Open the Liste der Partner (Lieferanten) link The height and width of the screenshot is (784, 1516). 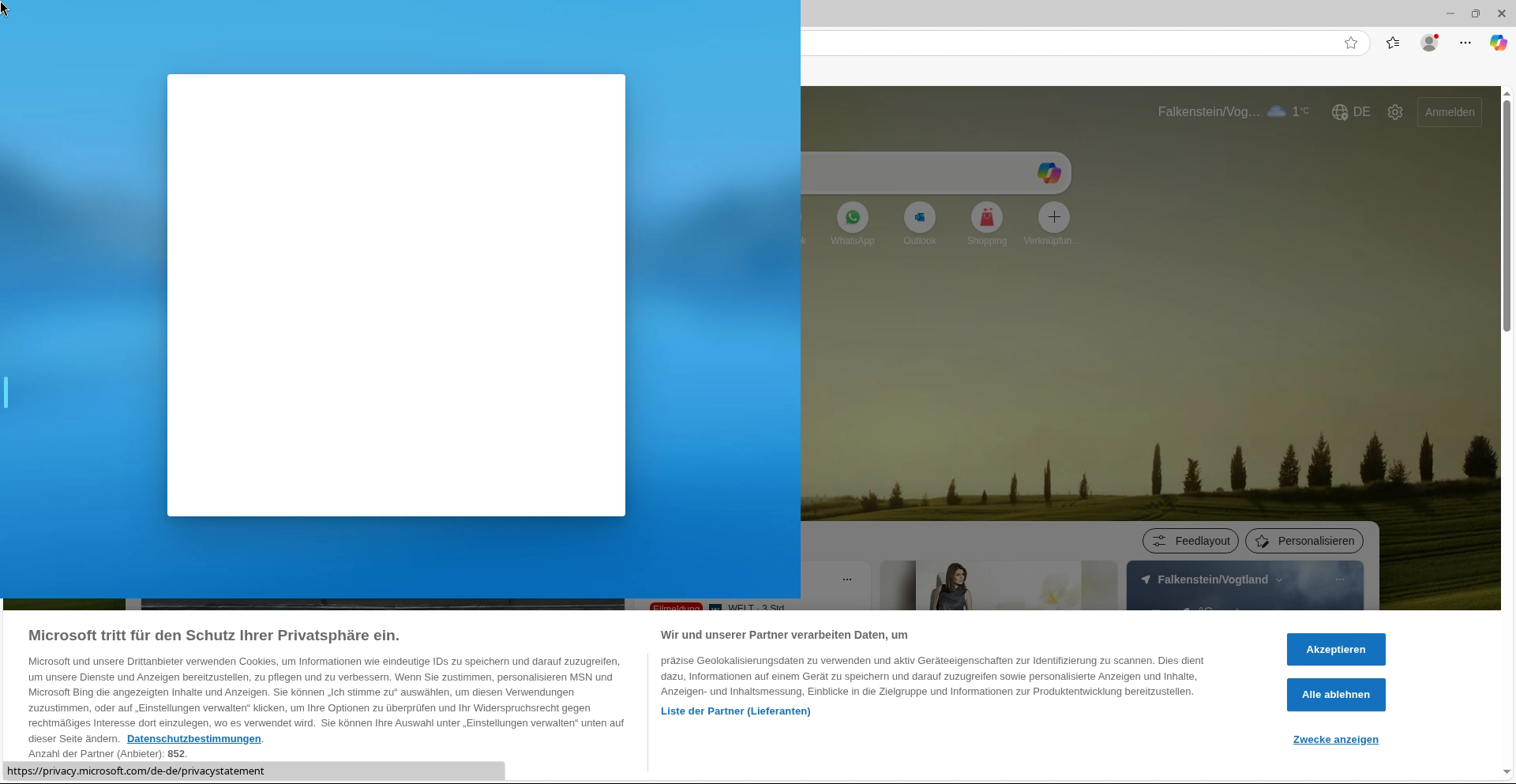735,711
